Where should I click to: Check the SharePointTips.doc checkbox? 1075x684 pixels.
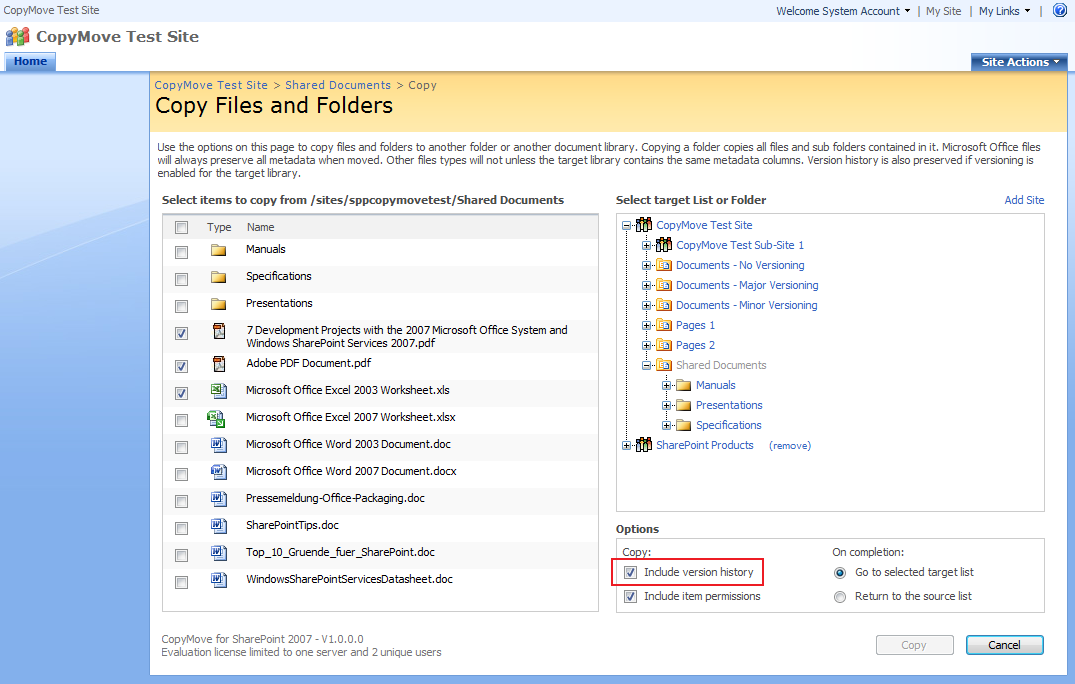tap(181, 528)
